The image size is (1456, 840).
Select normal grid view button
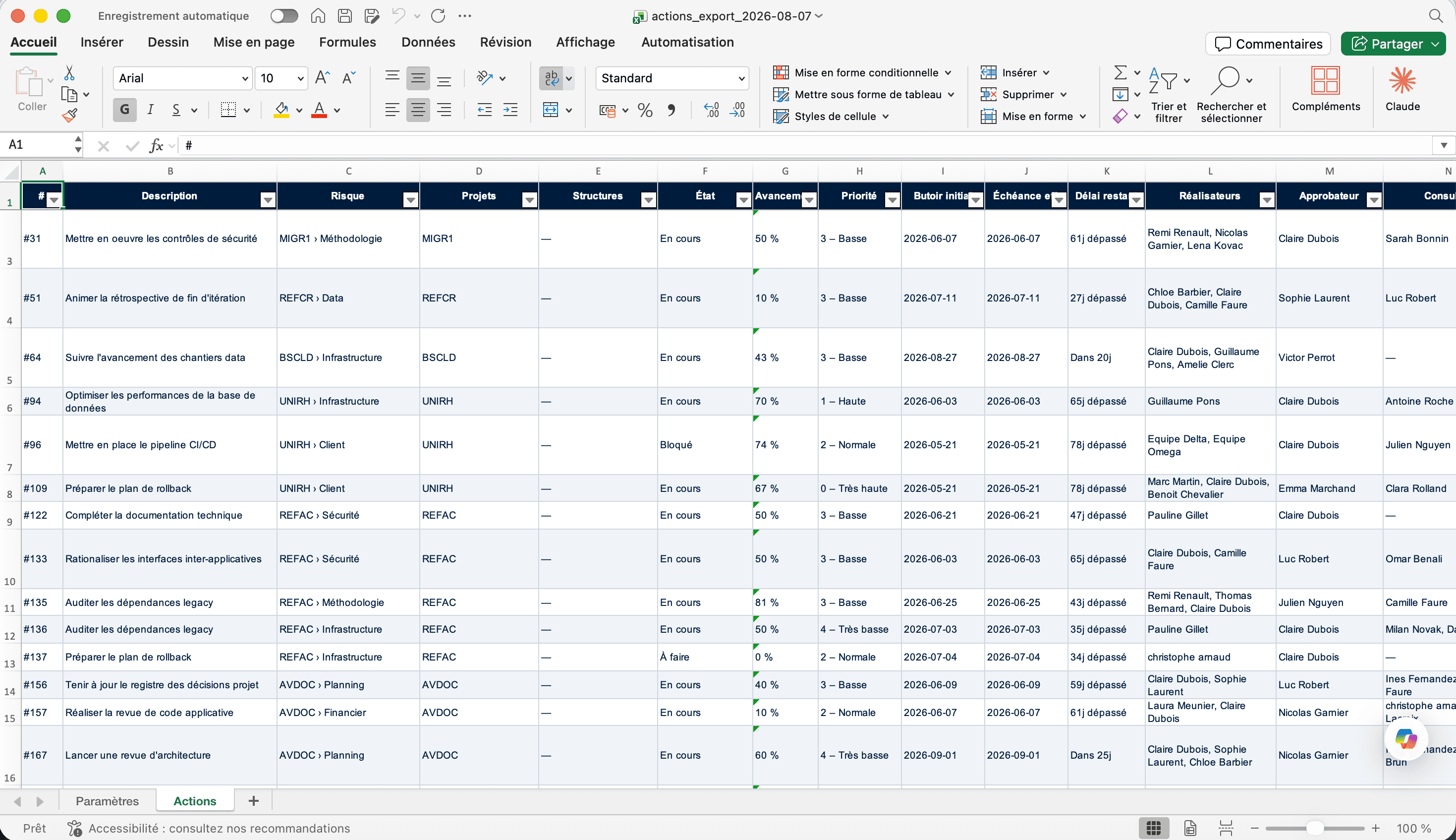(x=1153, y=828)
